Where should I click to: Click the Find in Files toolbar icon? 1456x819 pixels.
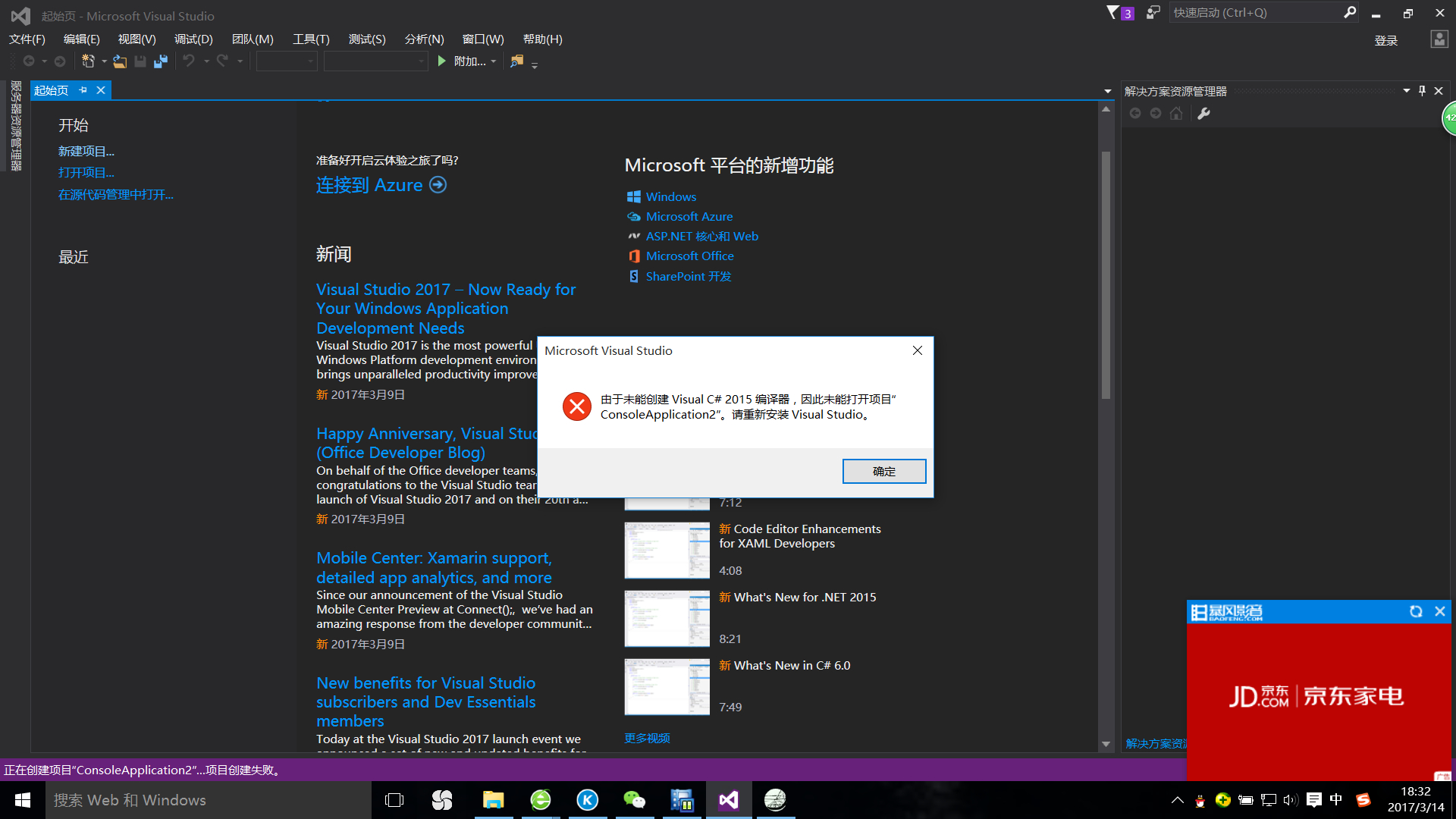pos(516,61)
